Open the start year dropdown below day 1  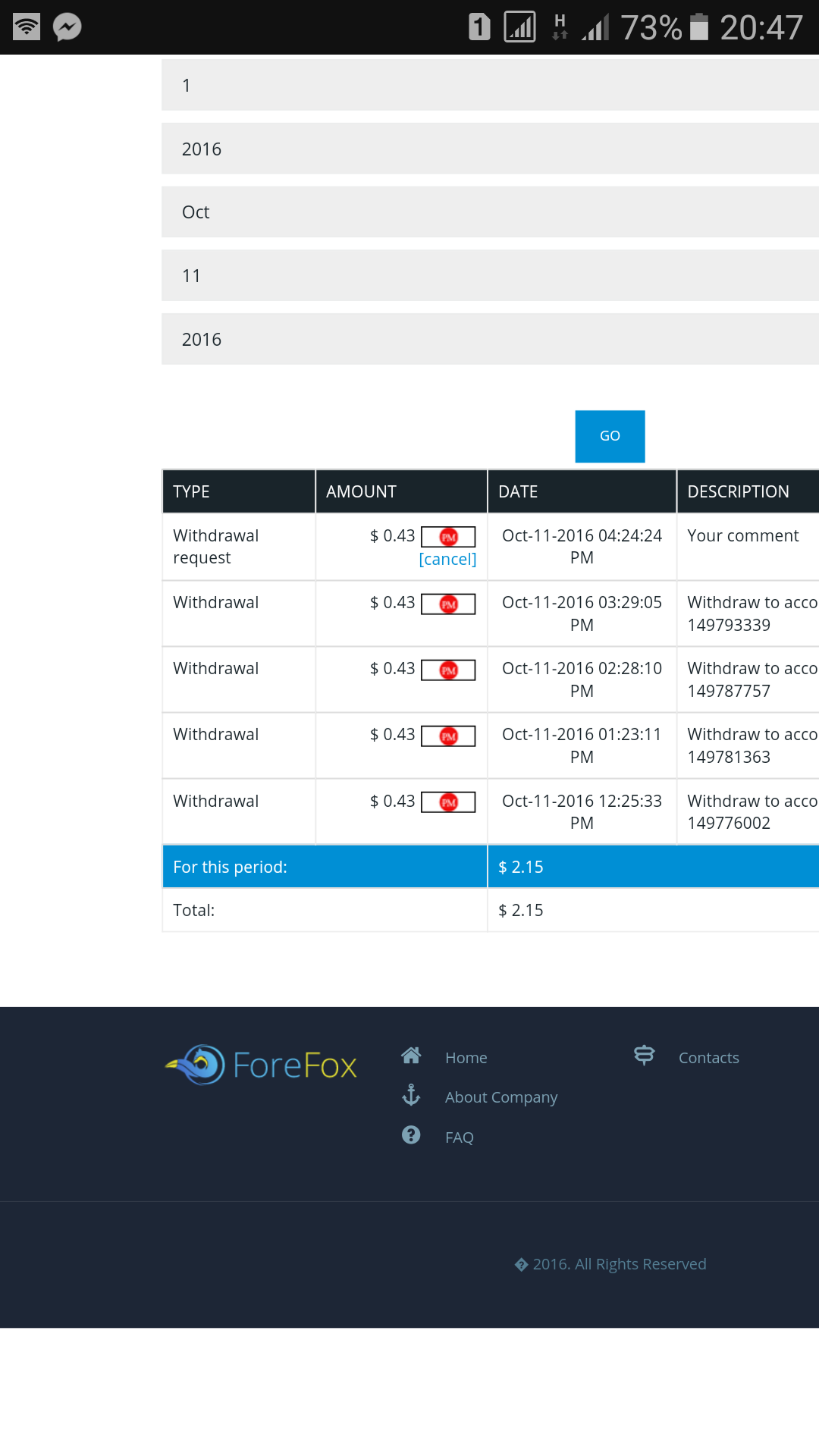pos(490,149)
